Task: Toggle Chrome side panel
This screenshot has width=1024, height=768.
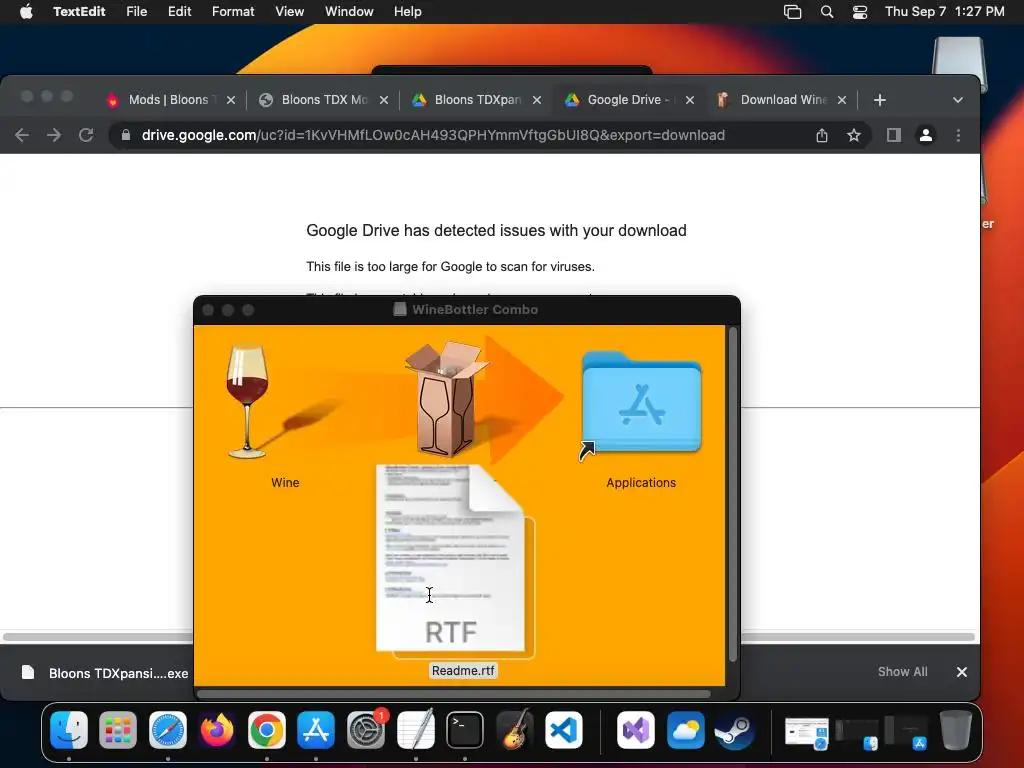Action: 893,135
